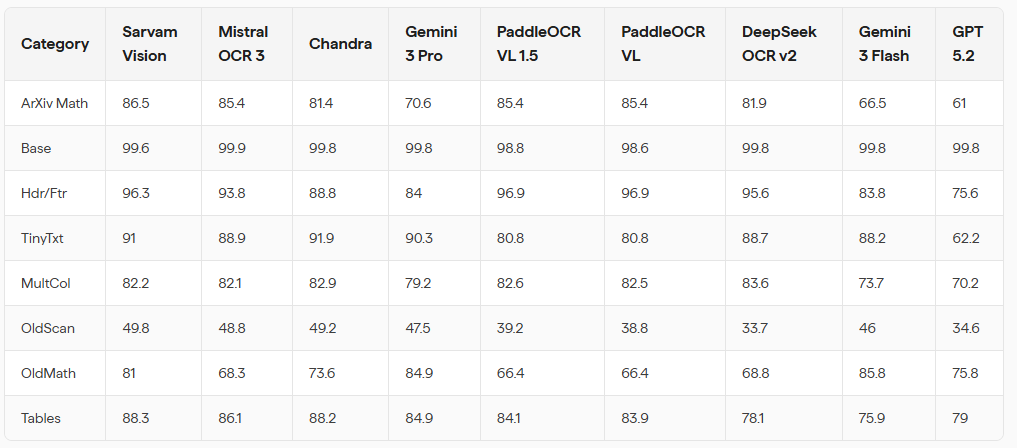Click Sarvam Vision's ArXiv Math score 86.5

point(136,103)
